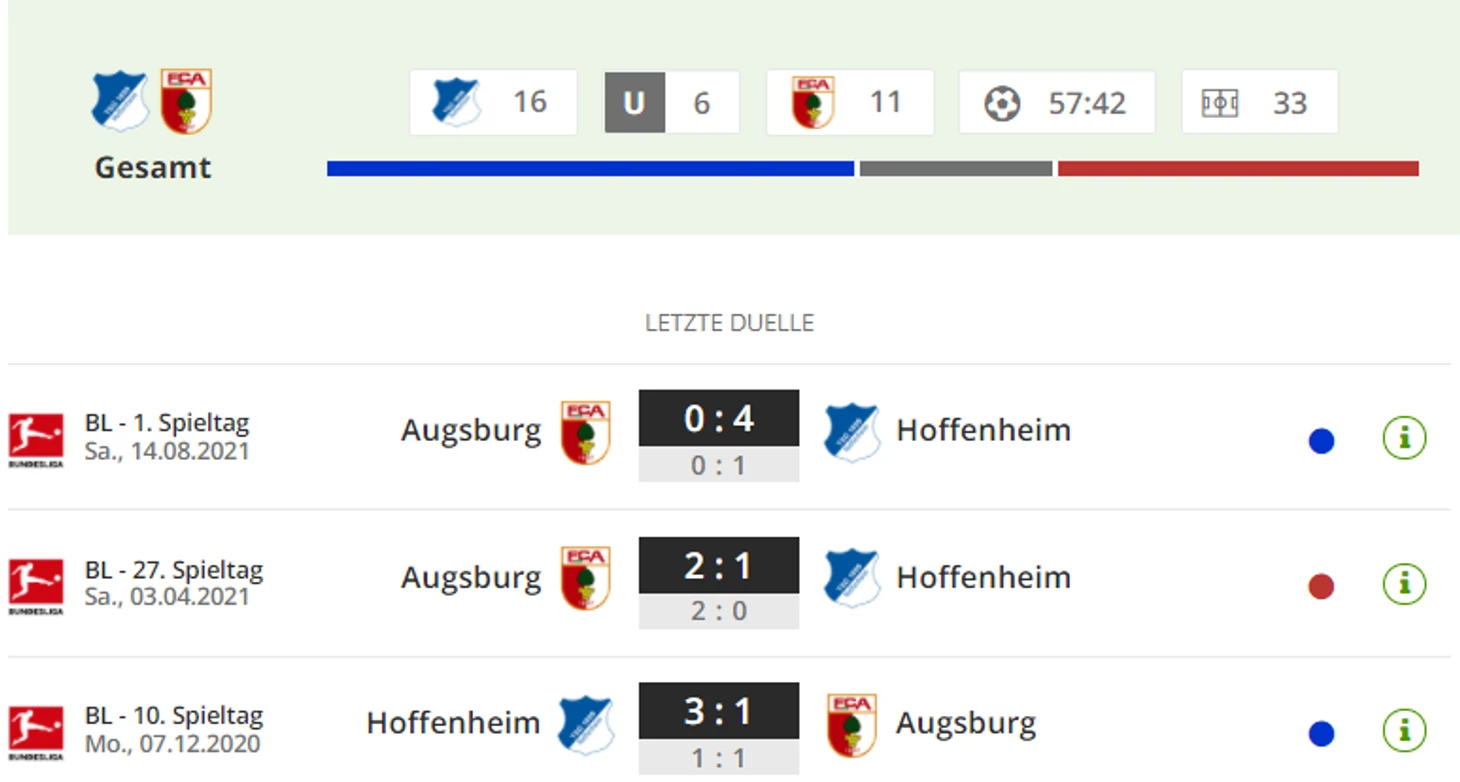Click Bundesliga logo of 27. Spieltag row
This screenshot has height=782, width=1460.
[36, 585]
